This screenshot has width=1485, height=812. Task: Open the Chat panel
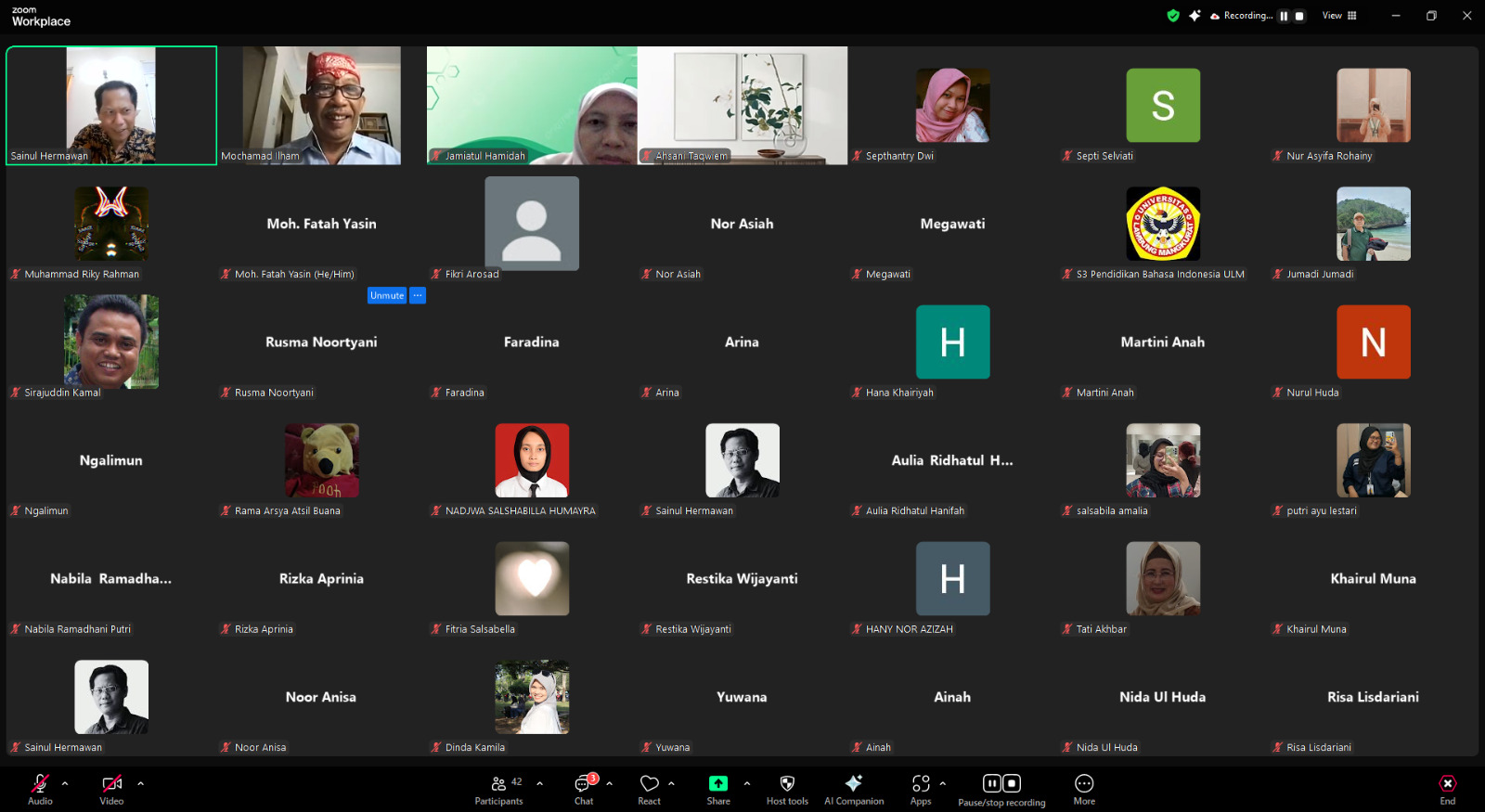click(x=584, y=789)
